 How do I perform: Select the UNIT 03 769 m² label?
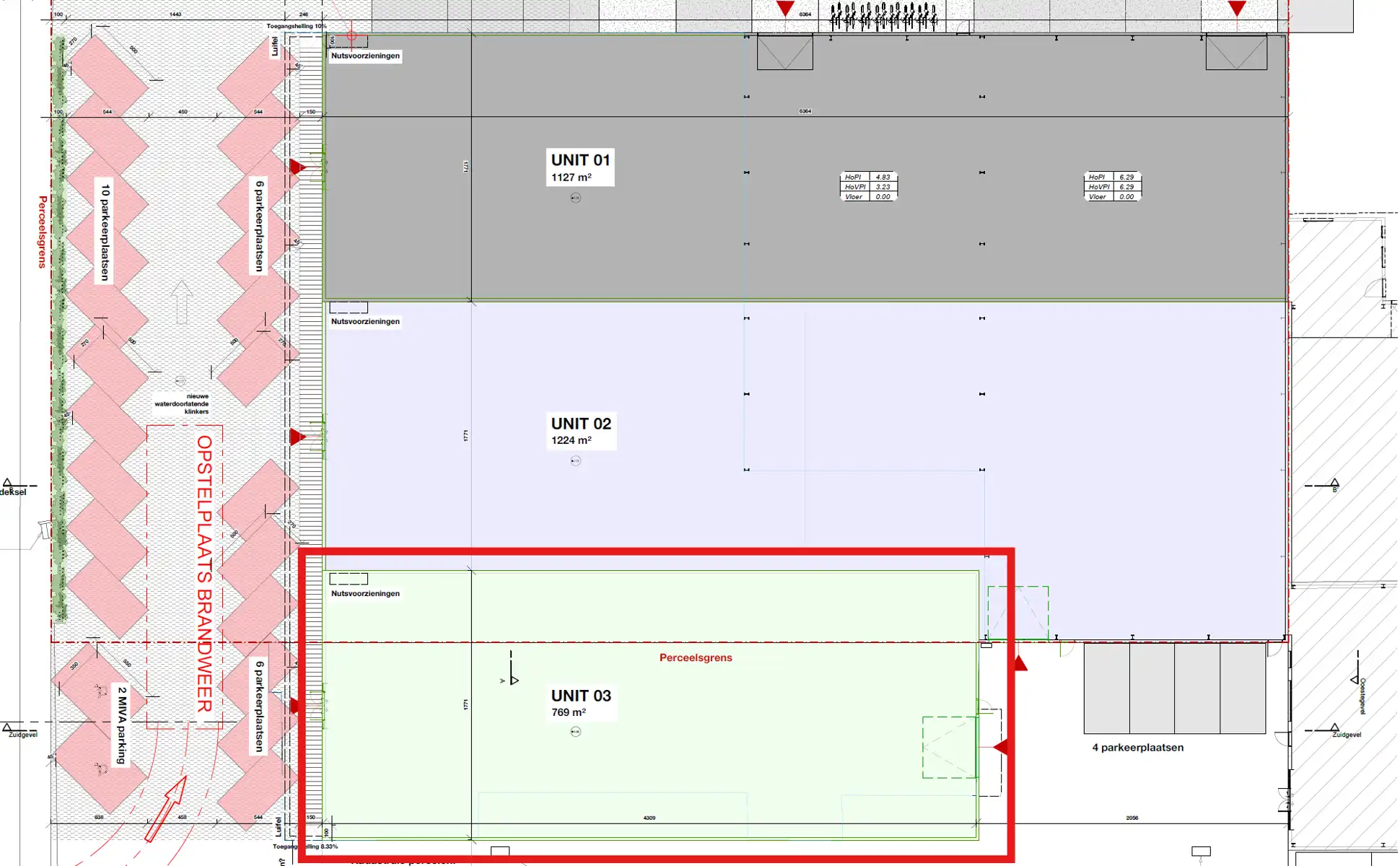click(581, 703)
